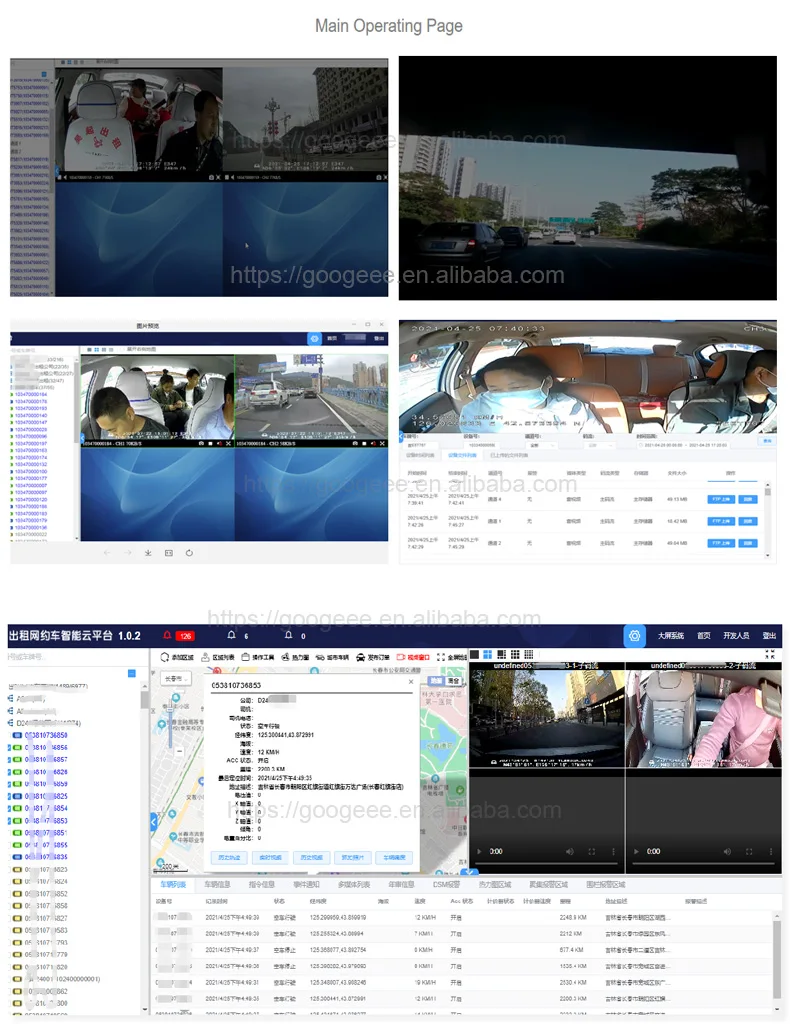Collapse the map panel using the left arrow handle
Image resolution: width=790 pixels, height=1024 pixels.
click(154, 821)
